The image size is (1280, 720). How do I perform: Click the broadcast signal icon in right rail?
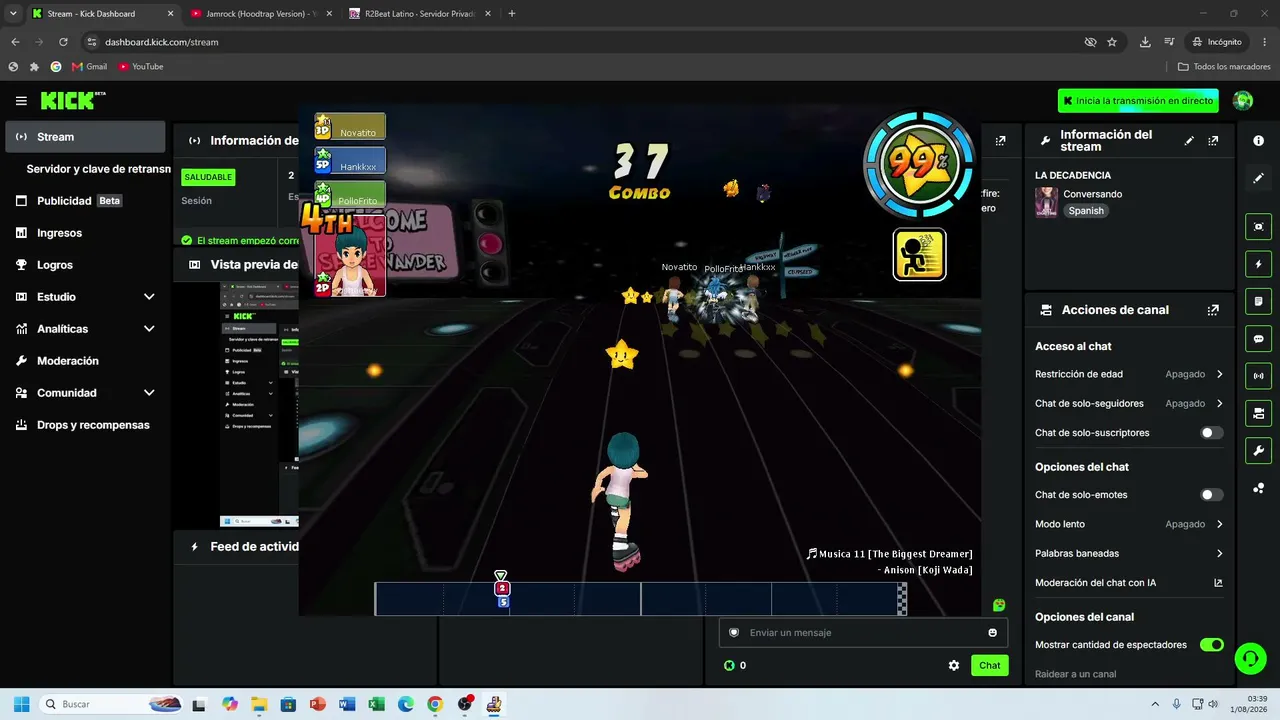[1258, 376]
